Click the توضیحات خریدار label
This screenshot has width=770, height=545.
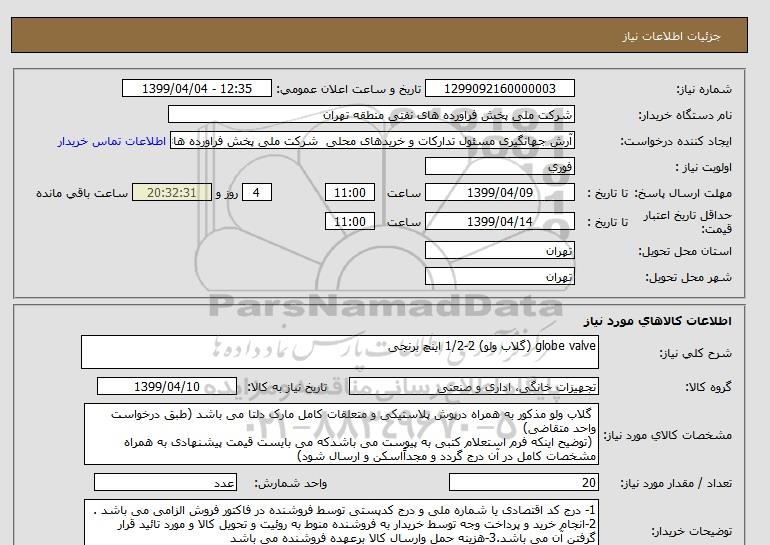tap(691, 531)
